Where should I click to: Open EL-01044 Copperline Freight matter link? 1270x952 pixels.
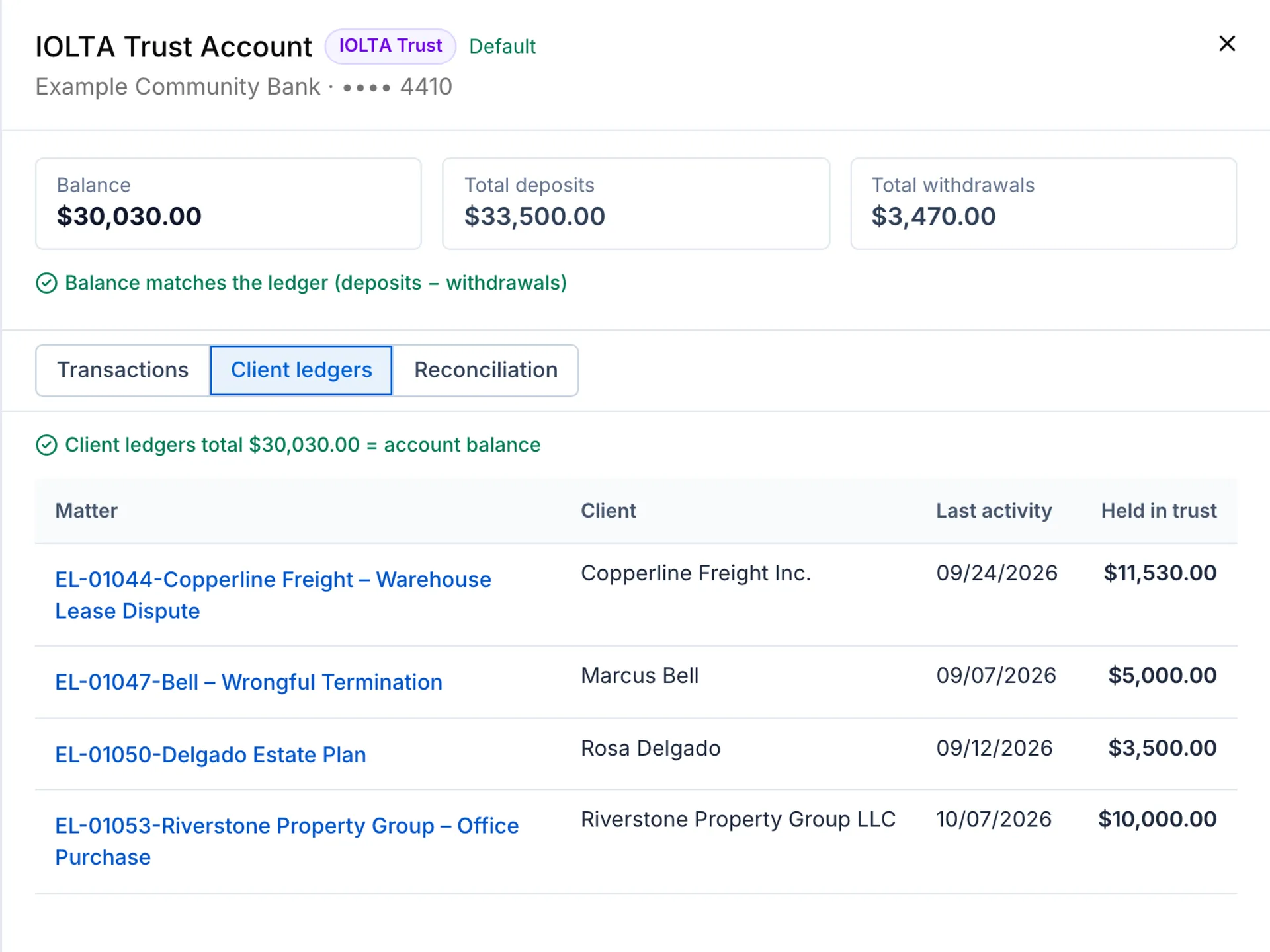click(273, 595)
